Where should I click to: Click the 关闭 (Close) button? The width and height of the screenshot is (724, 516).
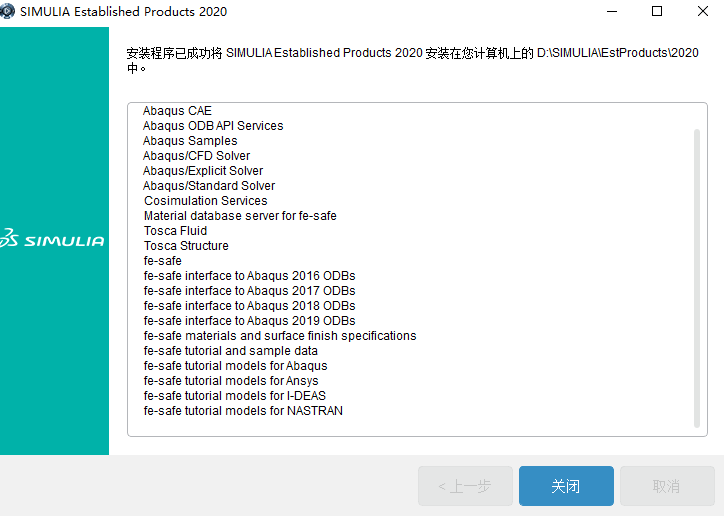click(x=566, y=486)
